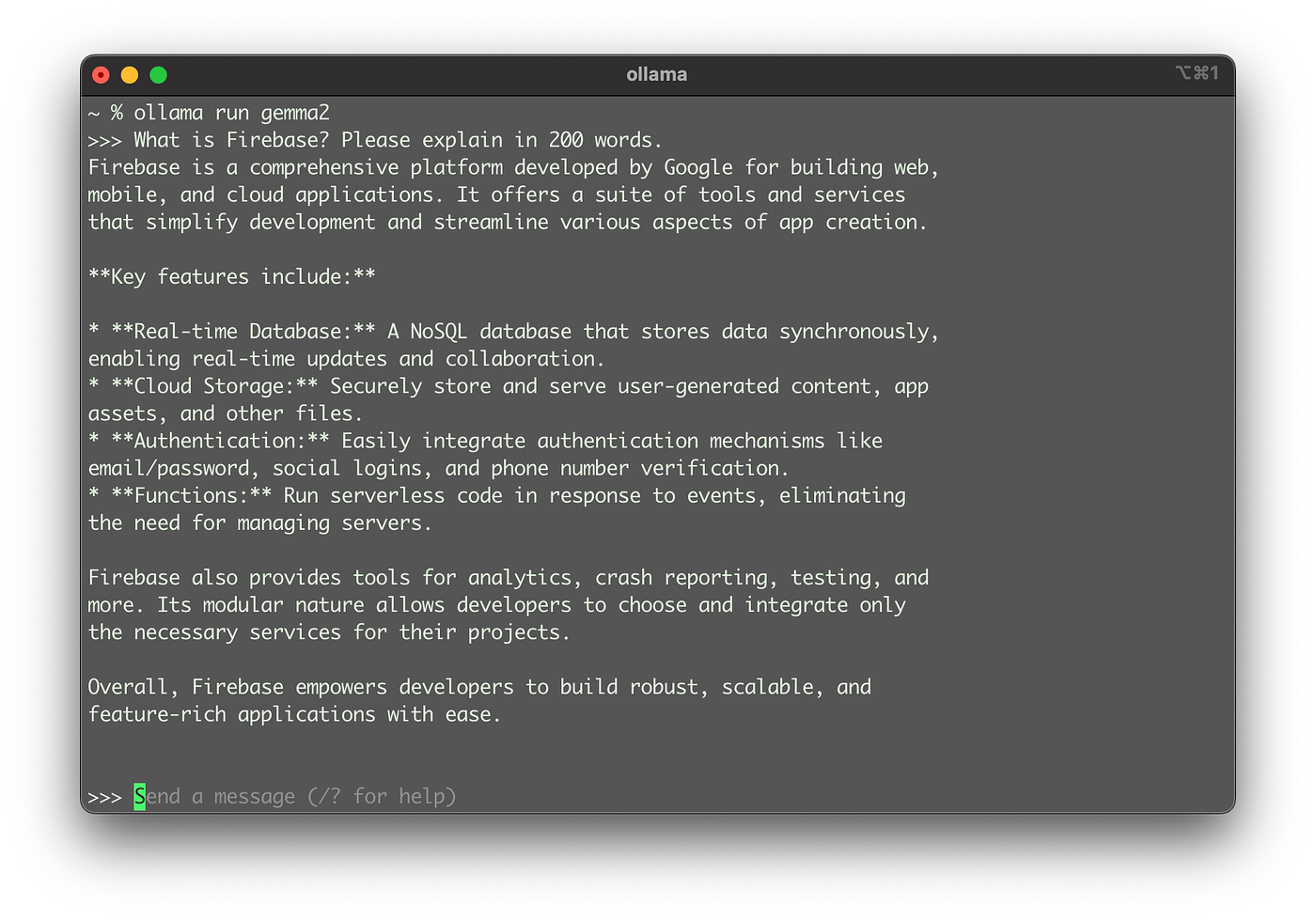This screenshot has width=1316, height=920.
Task: Click the line starting "Overall, Firebase empowers developers"
Action: coord(479,687)
